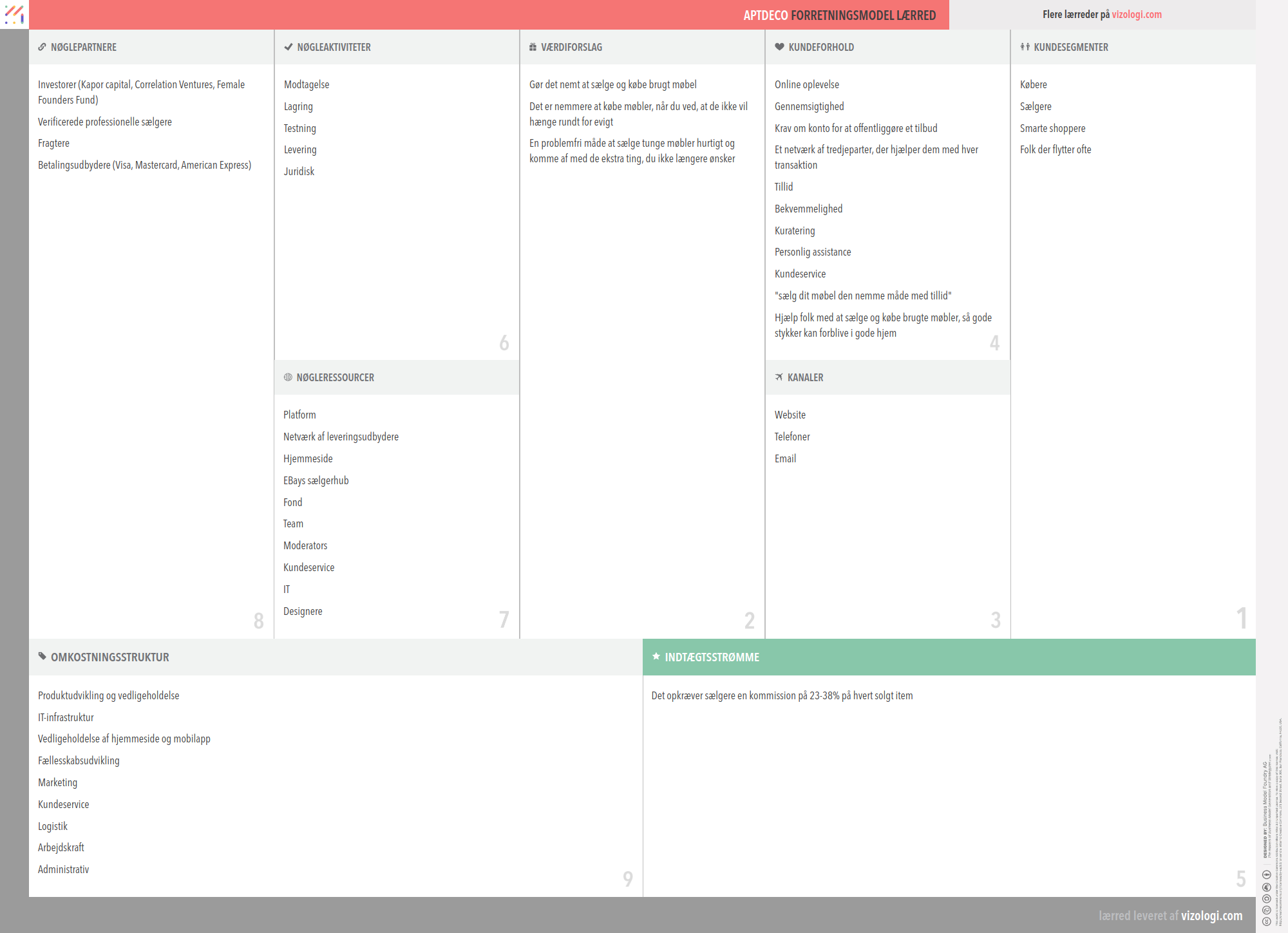Viewport: 1288px width, 933px height.
Task: Click the airplane icon beside Kanaler
Action: coord(779,377)
